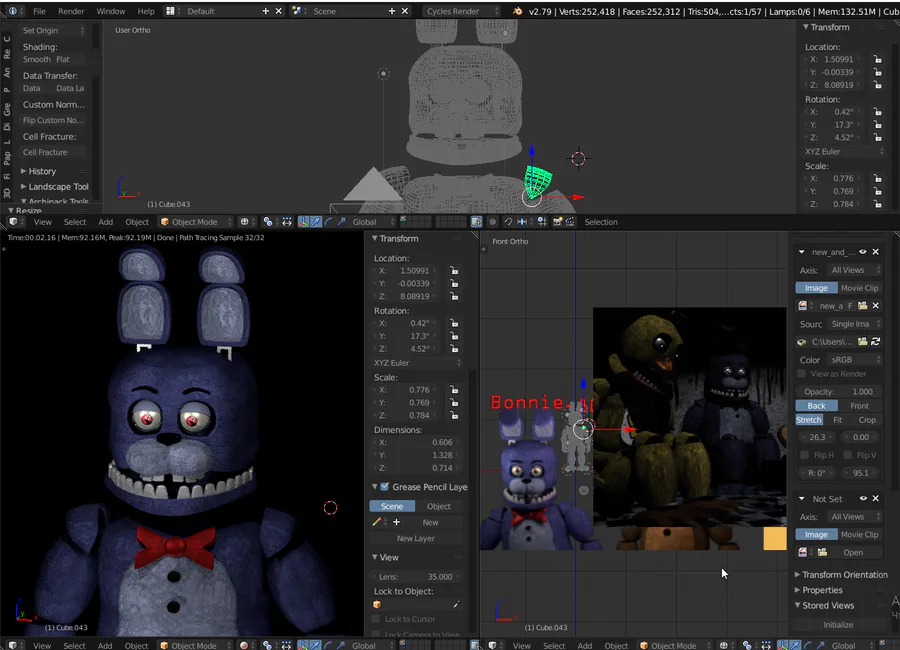Screen dimensions: 900x650
Task: Expand the Landscape Tool panel
Action: click(55, 187)
